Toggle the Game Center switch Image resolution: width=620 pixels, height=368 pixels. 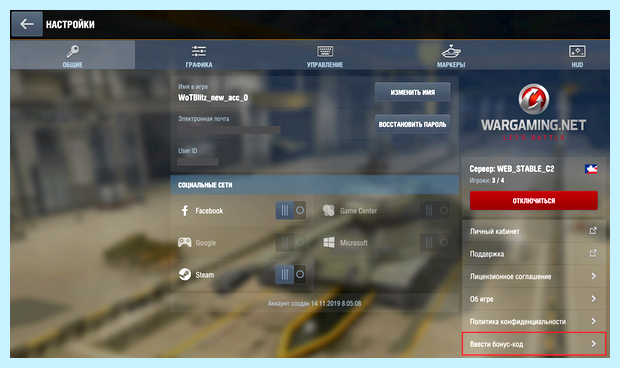point(435,210)
